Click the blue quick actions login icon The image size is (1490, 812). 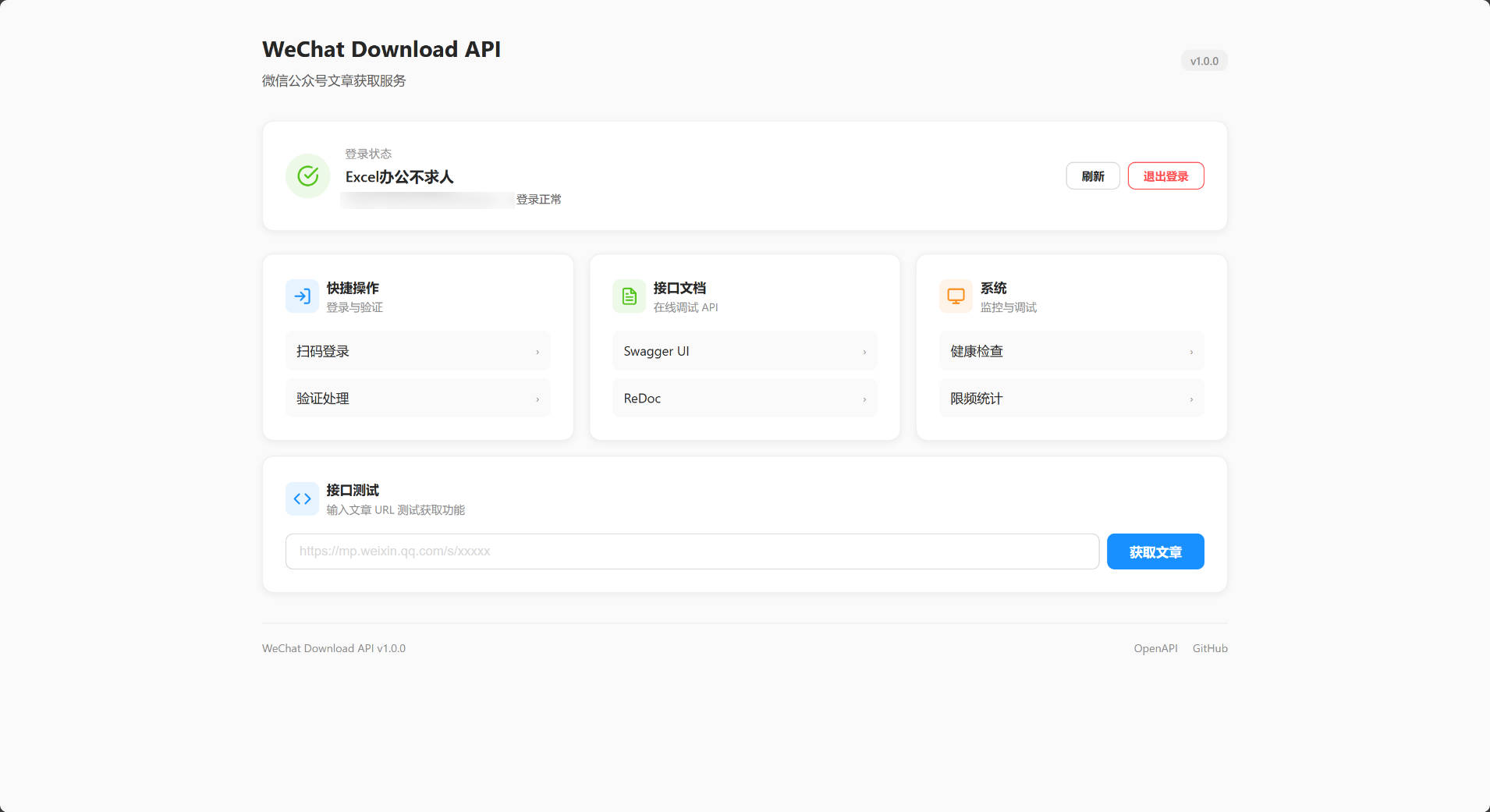(302, 296)
